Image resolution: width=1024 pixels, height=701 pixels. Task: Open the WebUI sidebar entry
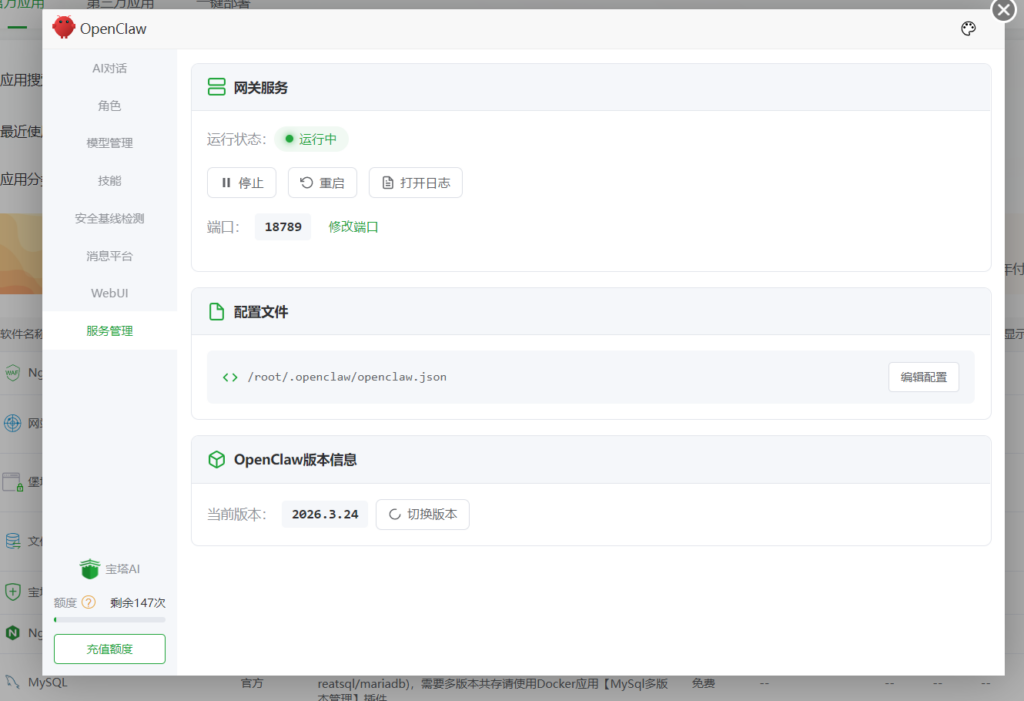tap(109, 293)
